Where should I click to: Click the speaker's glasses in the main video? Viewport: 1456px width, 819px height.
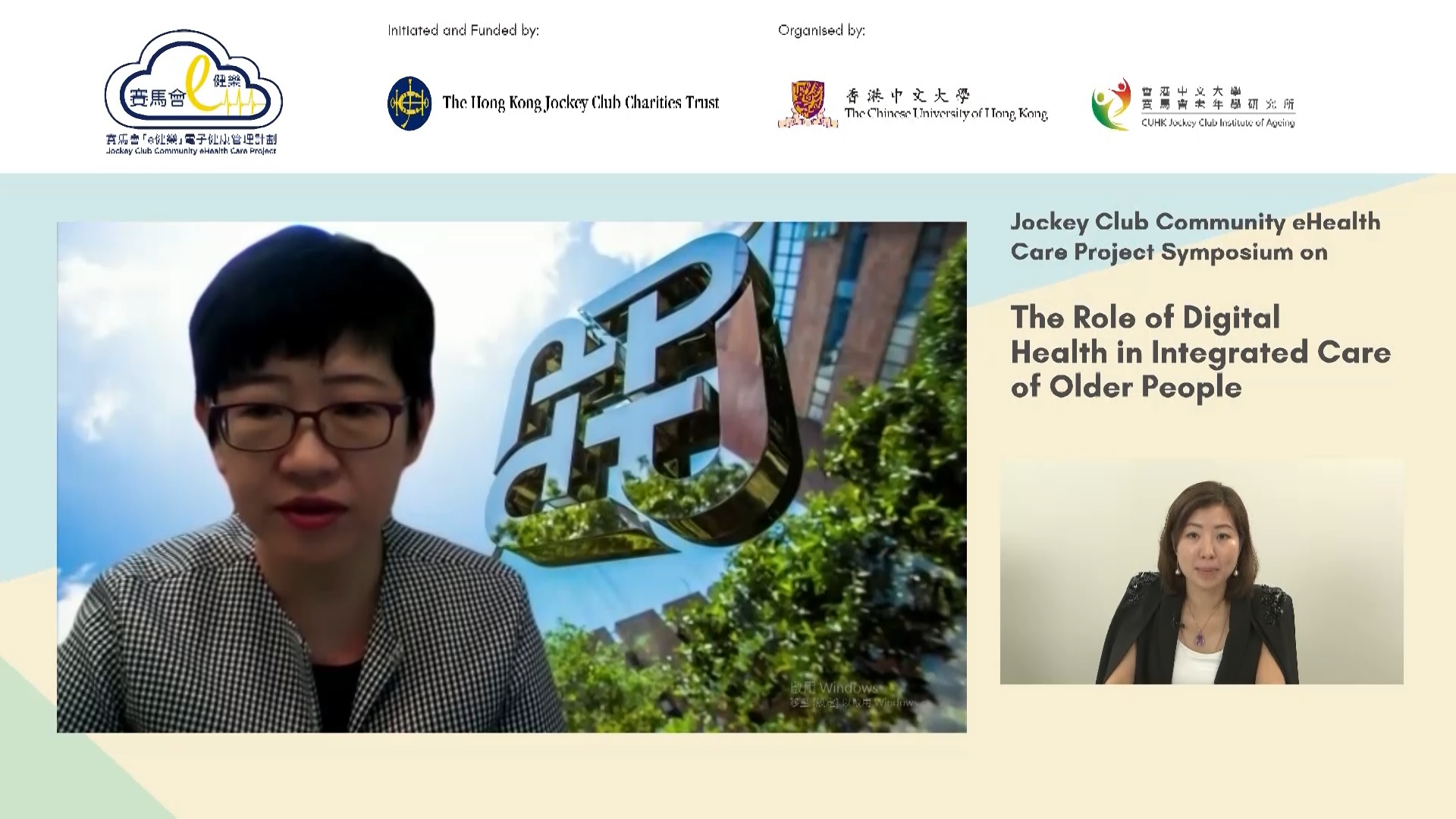coord(305,425)
